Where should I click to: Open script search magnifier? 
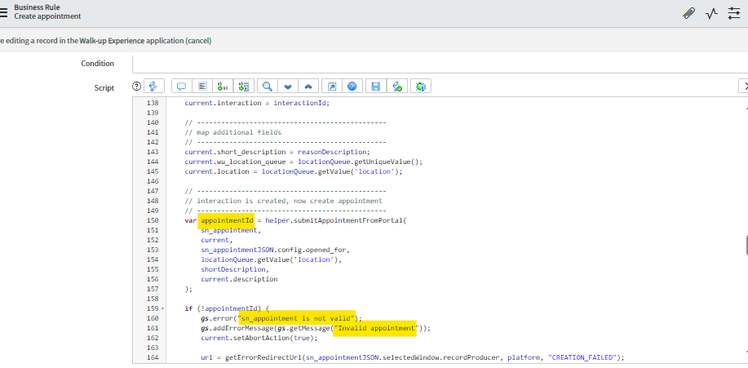click(268, 86)
